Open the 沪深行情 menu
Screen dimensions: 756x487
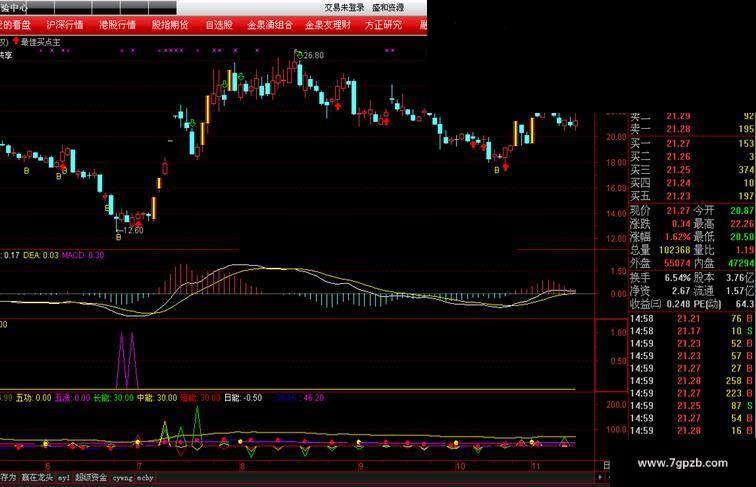[x=65, y=25]
